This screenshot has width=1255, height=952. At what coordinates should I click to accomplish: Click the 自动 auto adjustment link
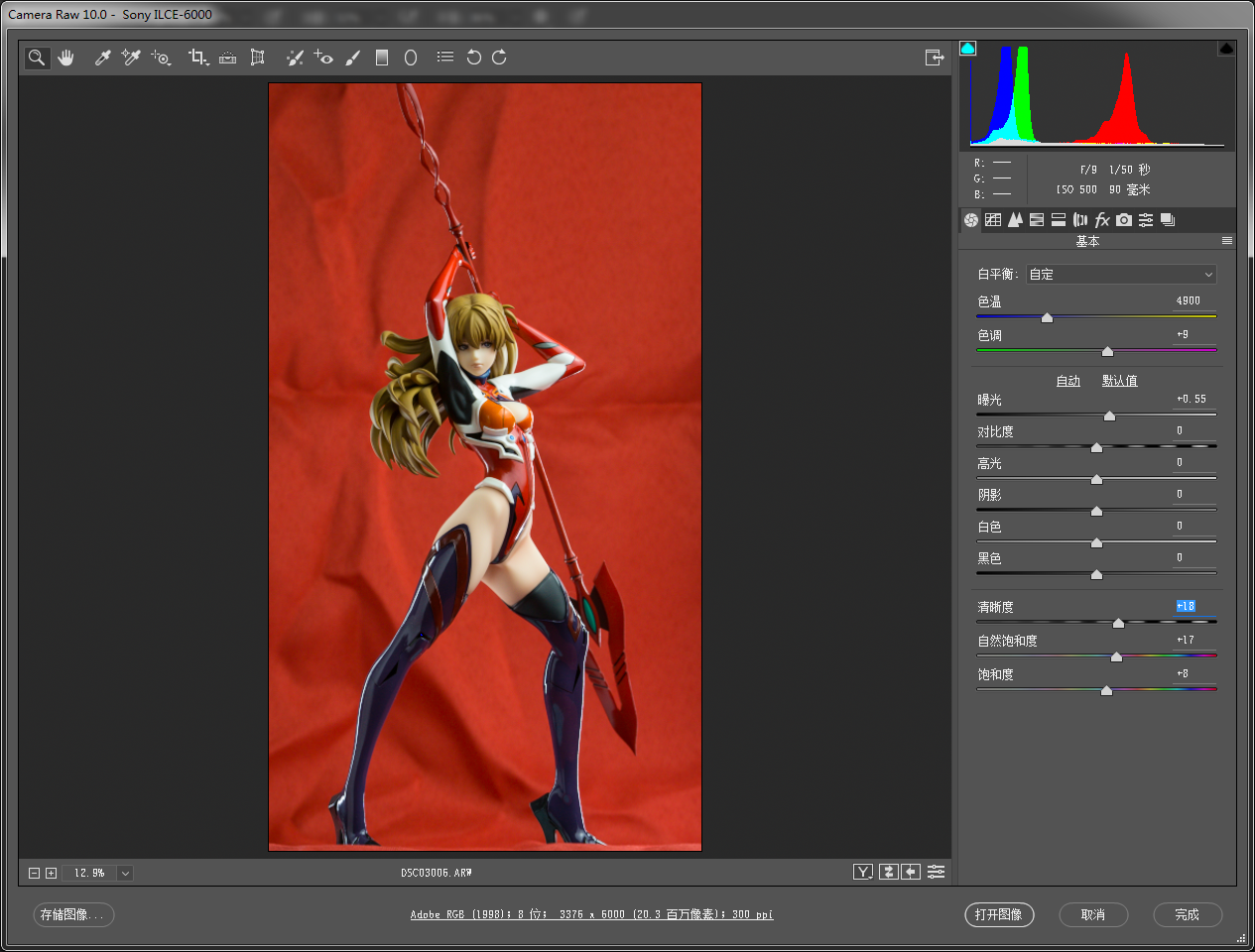[x=1067, y=381]
